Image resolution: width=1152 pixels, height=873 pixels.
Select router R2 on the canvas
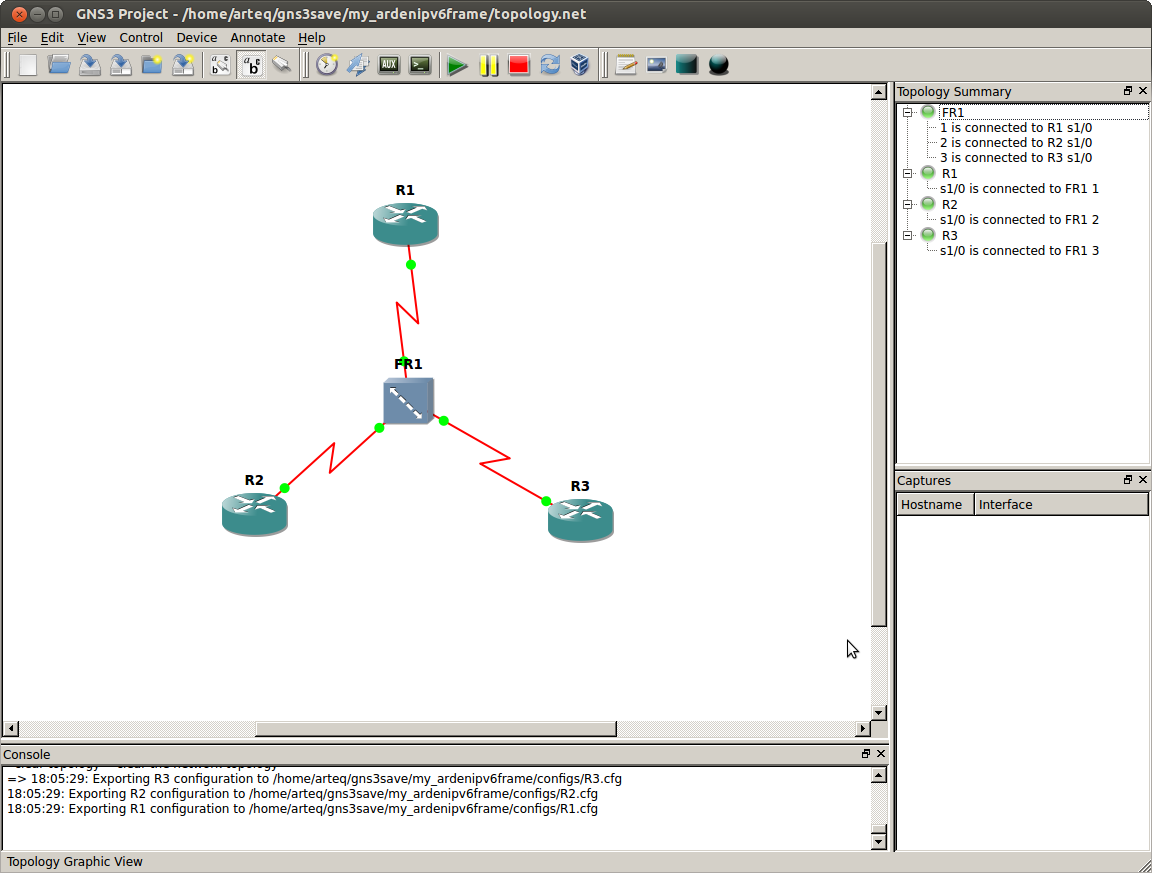click(x=255, y=514)
